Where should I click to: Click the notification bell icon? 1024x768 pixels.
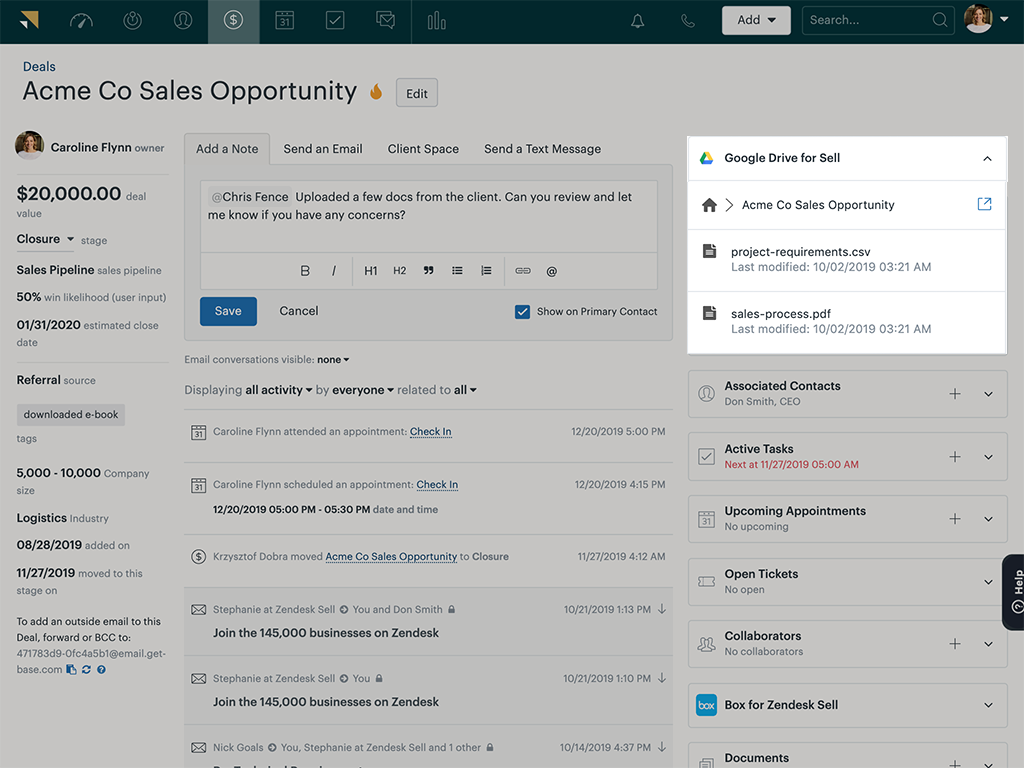[x=637, y=18]
